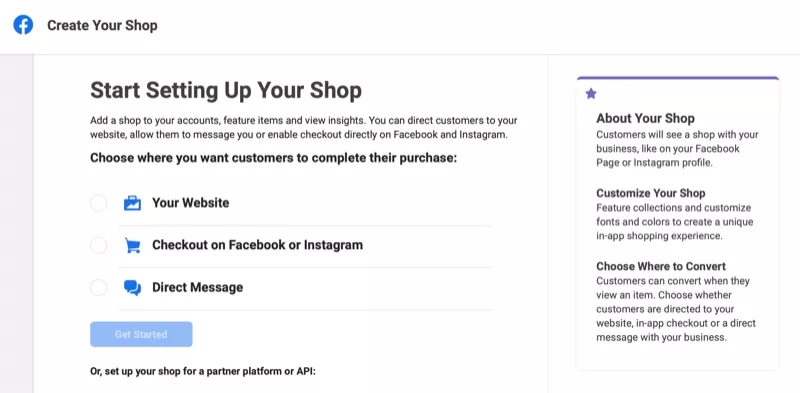Viewport: 800px width, 393px height.
Task: Click the Your Website option label
Action: click(x=190, y=203)
